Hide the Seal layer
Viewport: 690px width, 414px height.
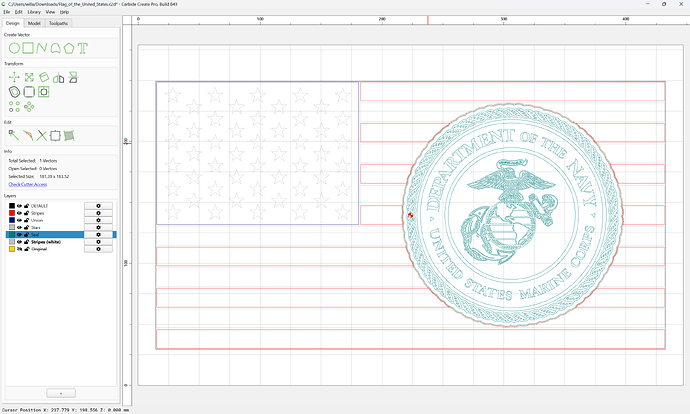pyautogui.click(x=19, y=234)
